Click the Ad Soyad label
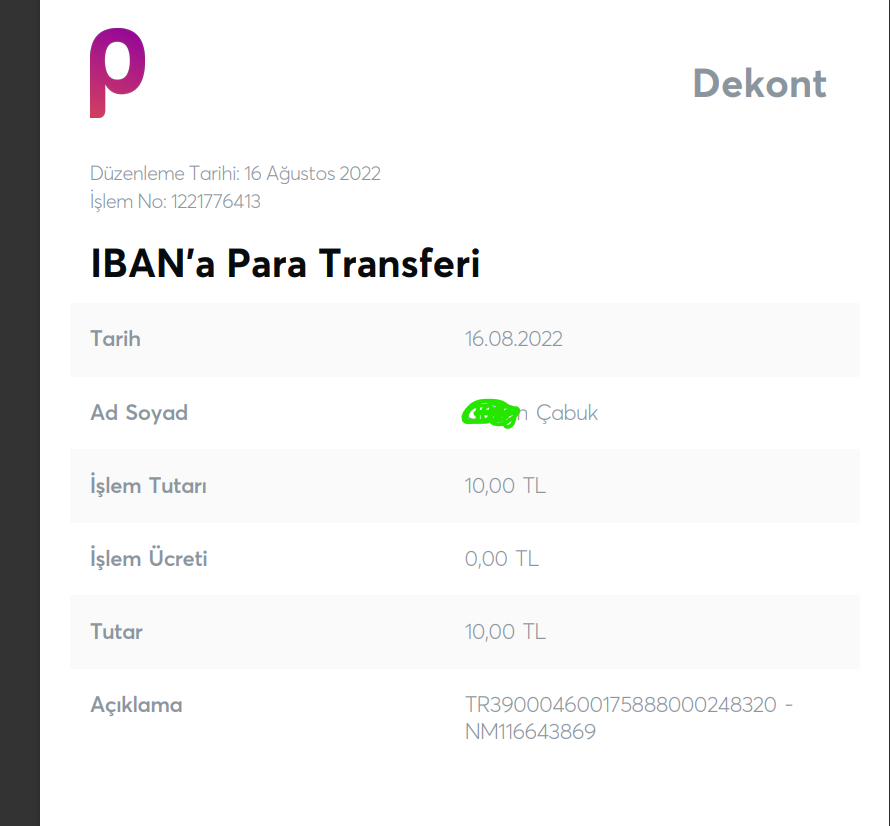The width and height of the screenshot is (890, 826). click(139, 413)
